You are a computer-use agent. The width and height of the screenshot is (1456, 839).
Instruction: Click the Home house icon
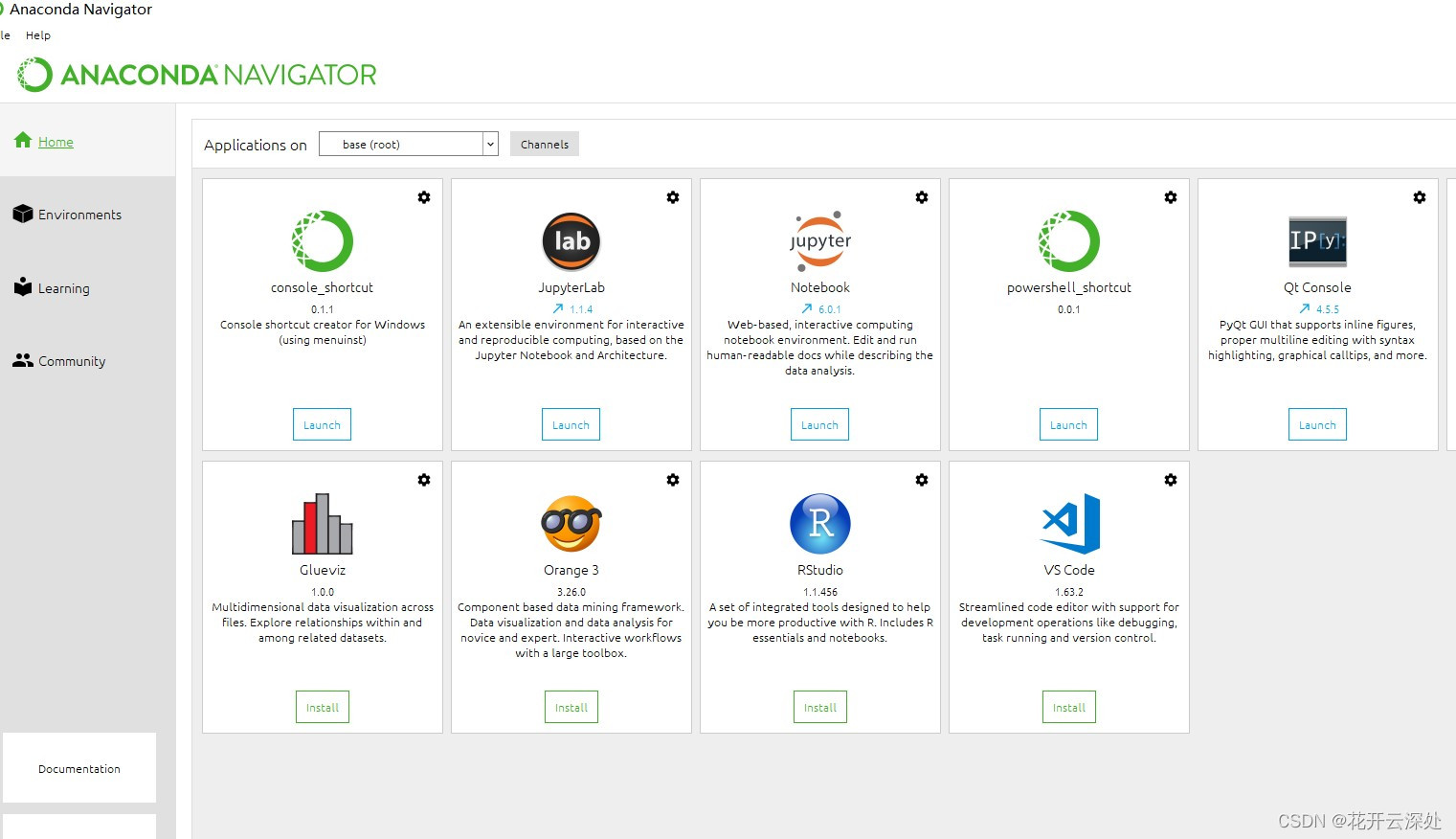23,140
